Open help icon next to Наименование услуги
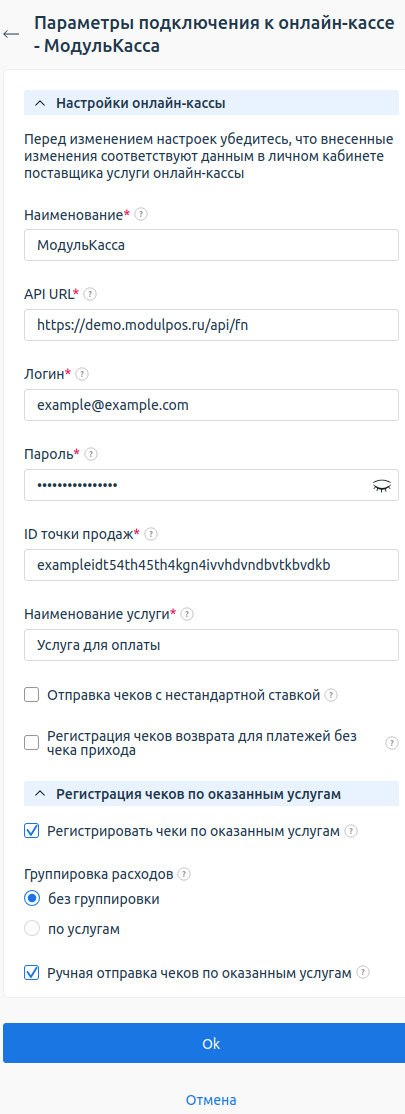The image size is (405, 1114). tap(187, 614)
